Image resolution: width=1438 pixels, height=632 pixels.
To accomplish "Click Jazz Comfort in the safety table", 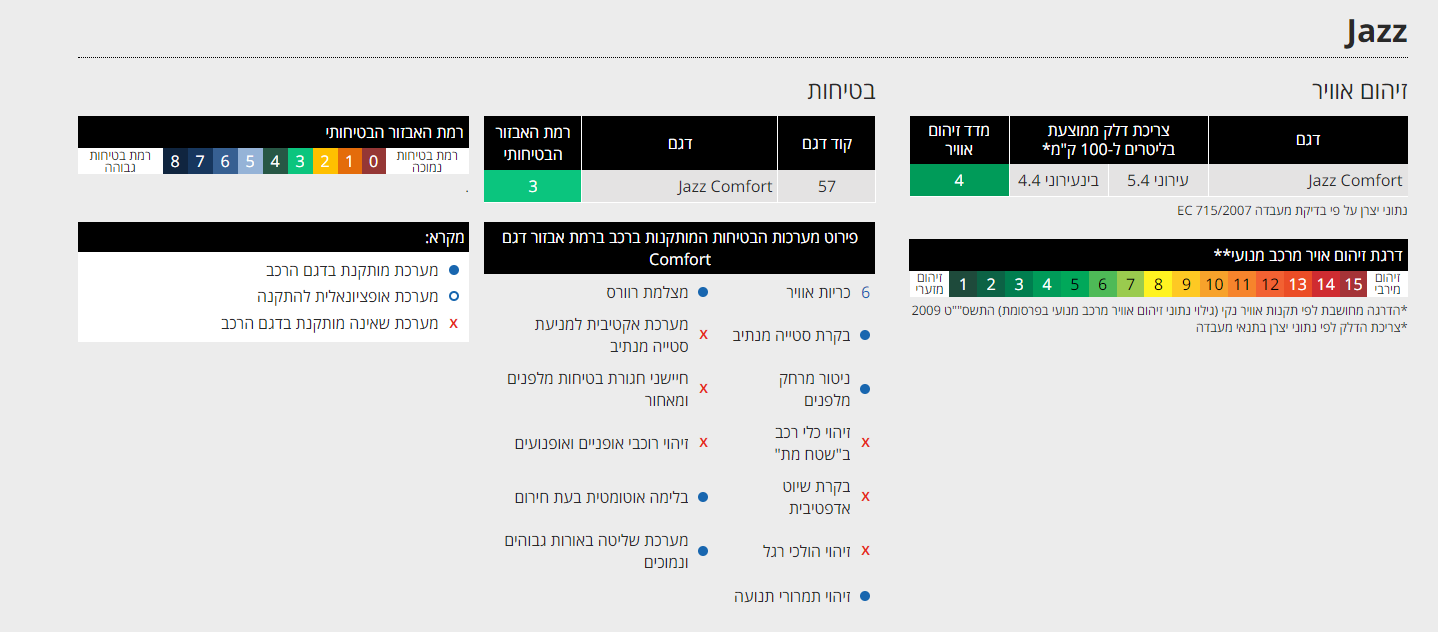I will (x=679, y=186).
